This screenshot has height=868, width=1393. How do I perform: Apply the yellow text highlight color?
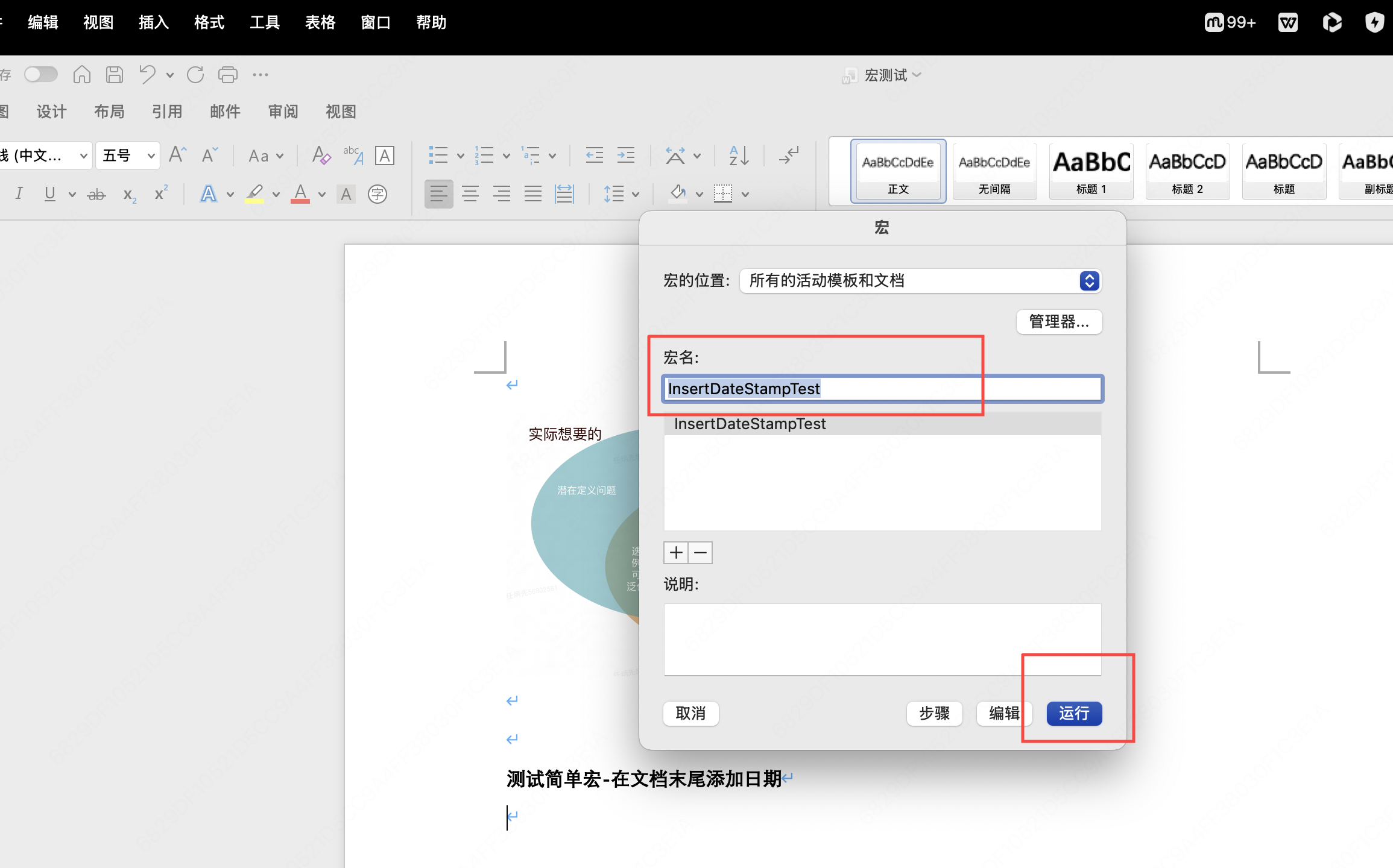pos(254,194)
